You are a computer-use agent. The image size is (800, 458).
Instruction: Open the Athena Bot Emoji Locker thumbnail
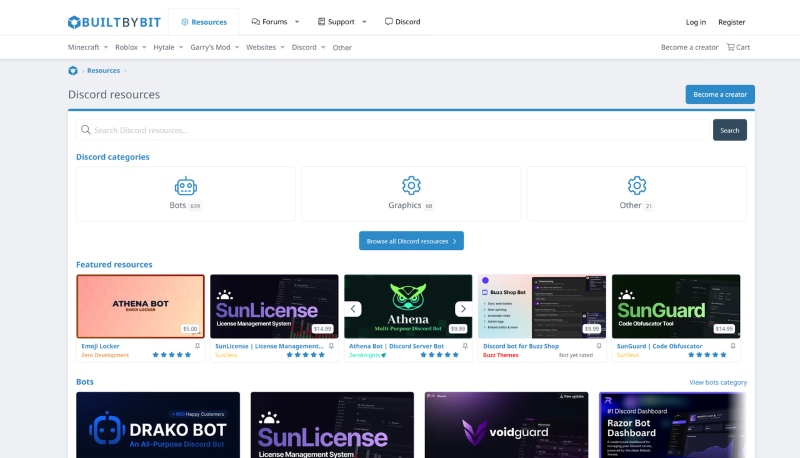click(140, 307)
